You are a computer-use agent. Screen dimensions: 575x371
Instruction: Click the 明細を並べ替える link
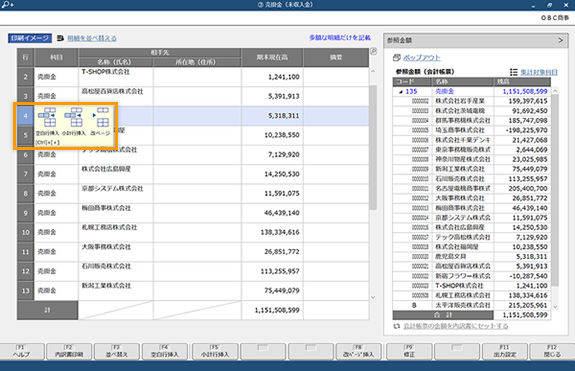[x=92, y=38]
